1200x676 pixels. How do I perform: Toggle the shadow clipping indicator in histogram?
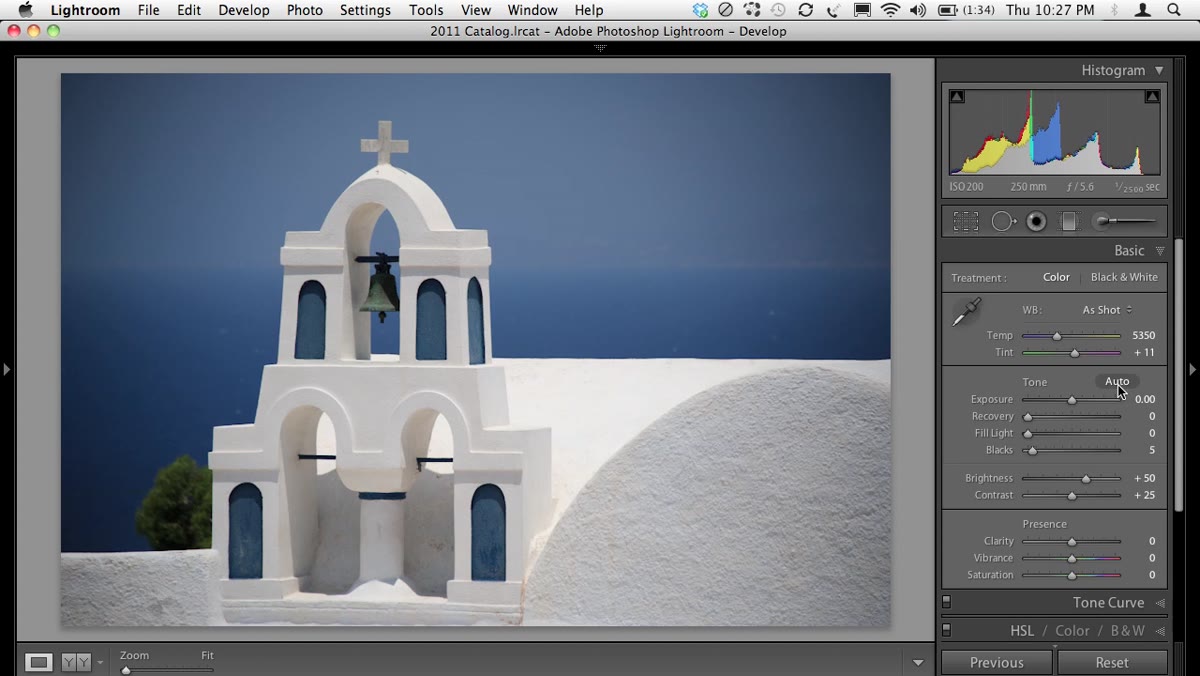click(x=957, y=97)
